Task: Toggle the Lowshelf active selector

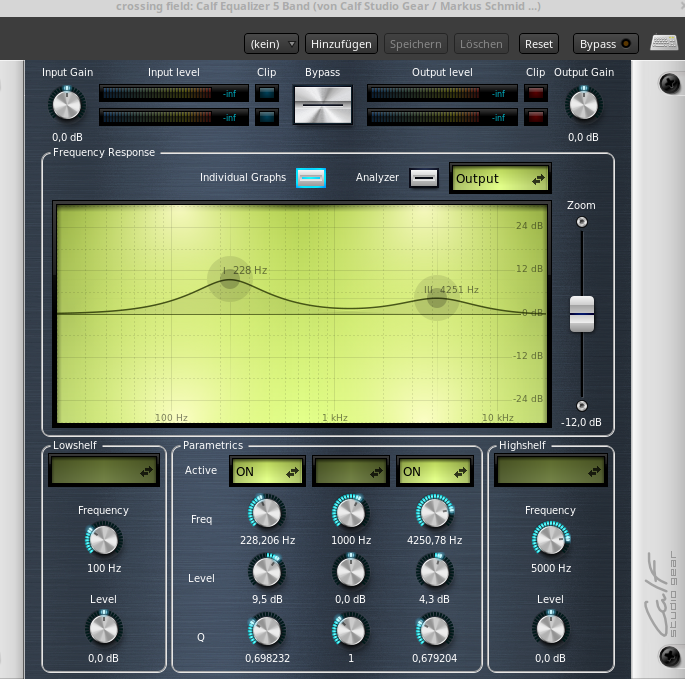Action: pos(104,471)
